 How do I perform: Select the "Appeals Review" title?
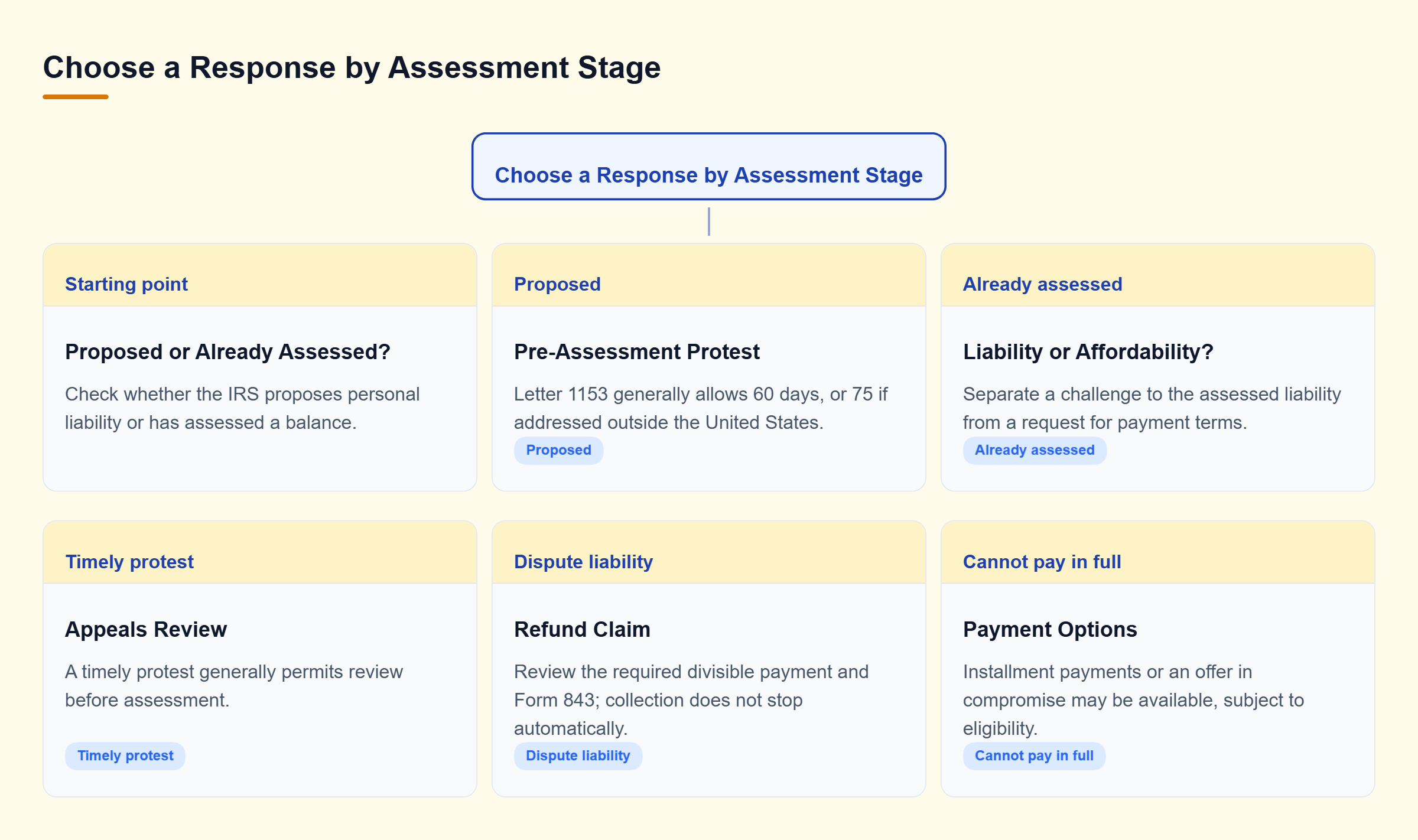(146, 630)
